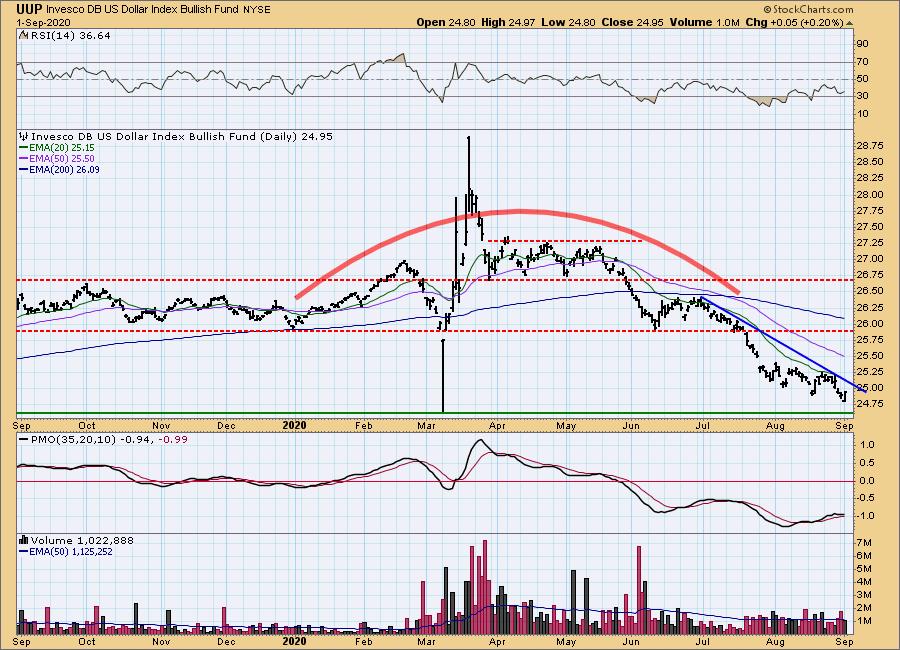Click the 'EMA(200) 26.09' legend text

[64, 170]
